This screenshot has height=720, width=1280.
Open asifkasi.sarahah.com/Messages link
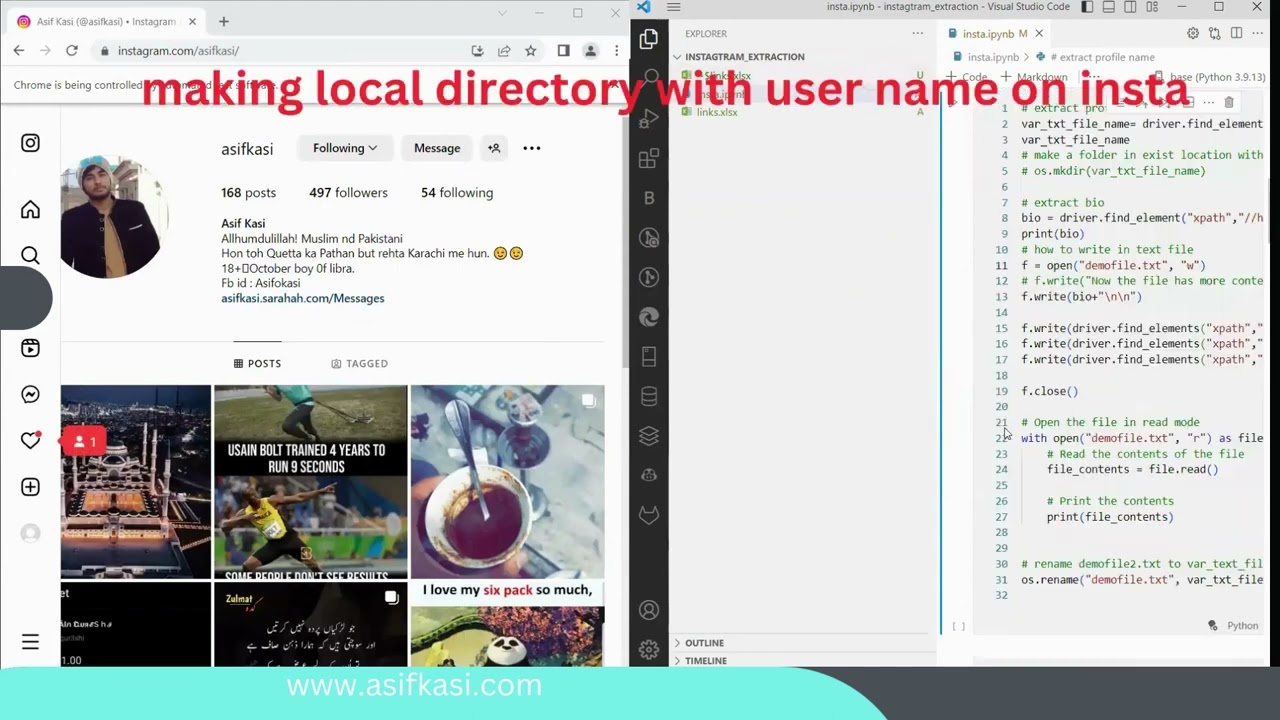click(303, 298)
